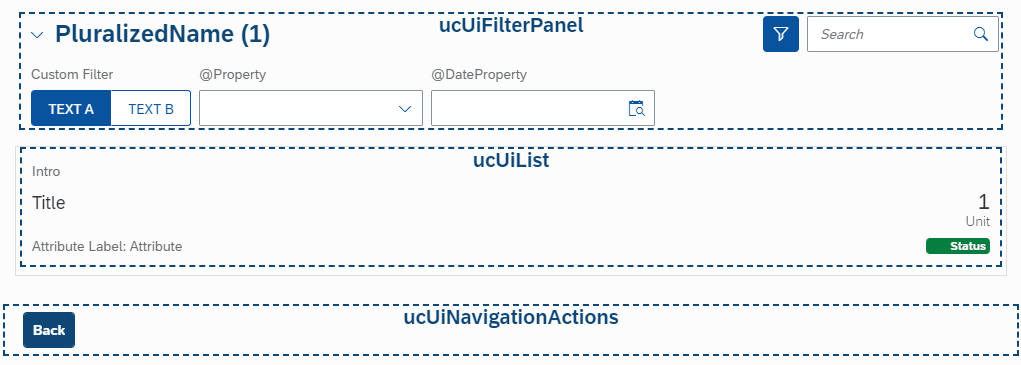Open the calendar picker icon in @DateProperty
This screenshot has height=365, width=1021.
[x=636, y=108]
